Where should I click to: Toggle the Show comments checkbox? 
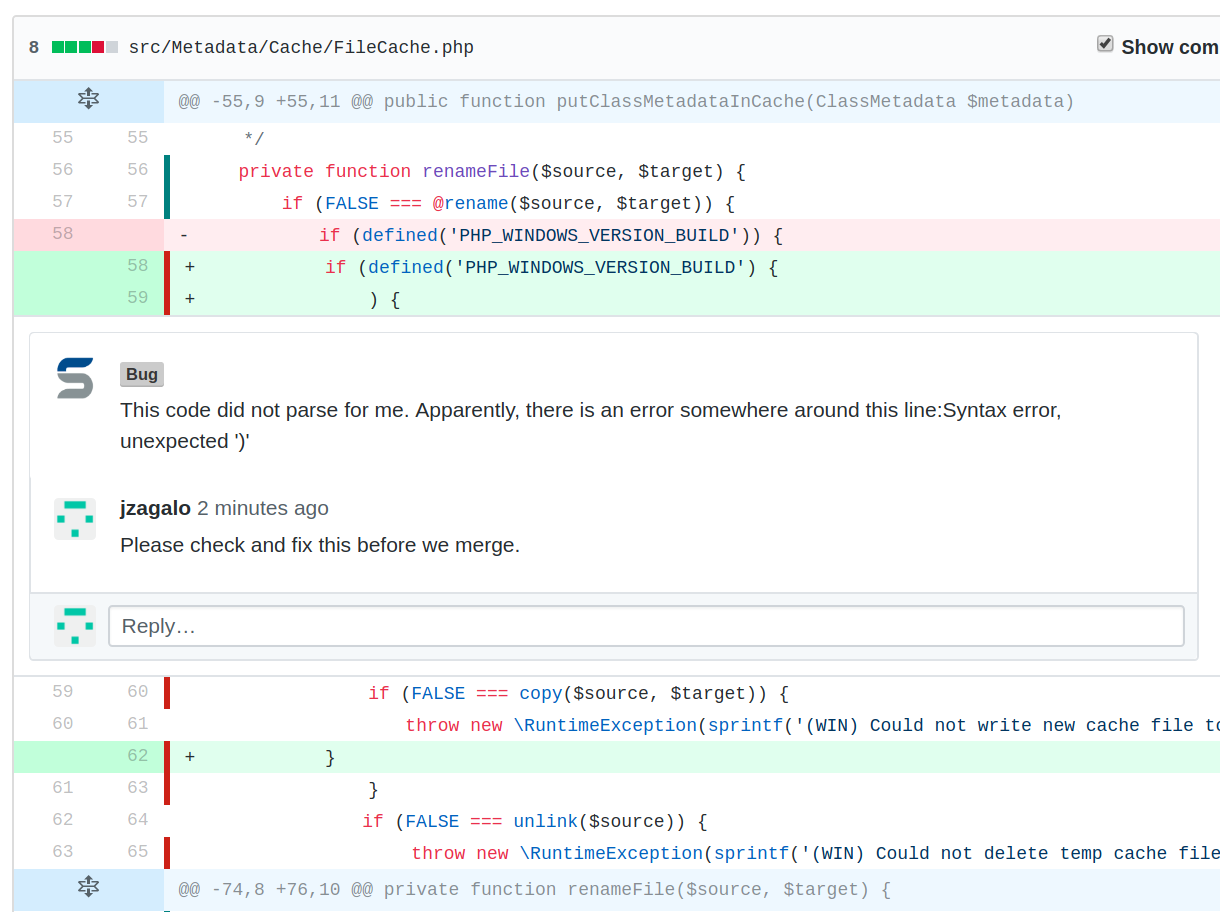[x=1105, y=44]
